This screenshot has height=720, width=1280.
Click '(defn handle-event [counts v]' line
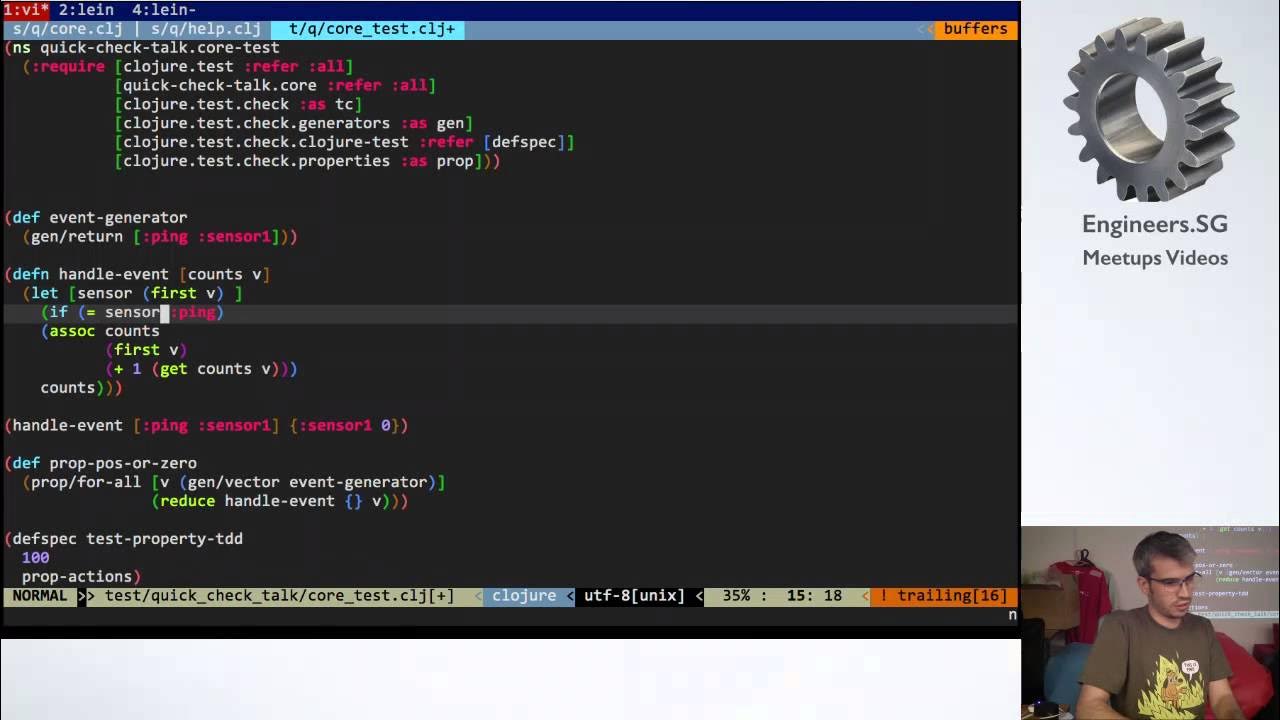(137, 274)
